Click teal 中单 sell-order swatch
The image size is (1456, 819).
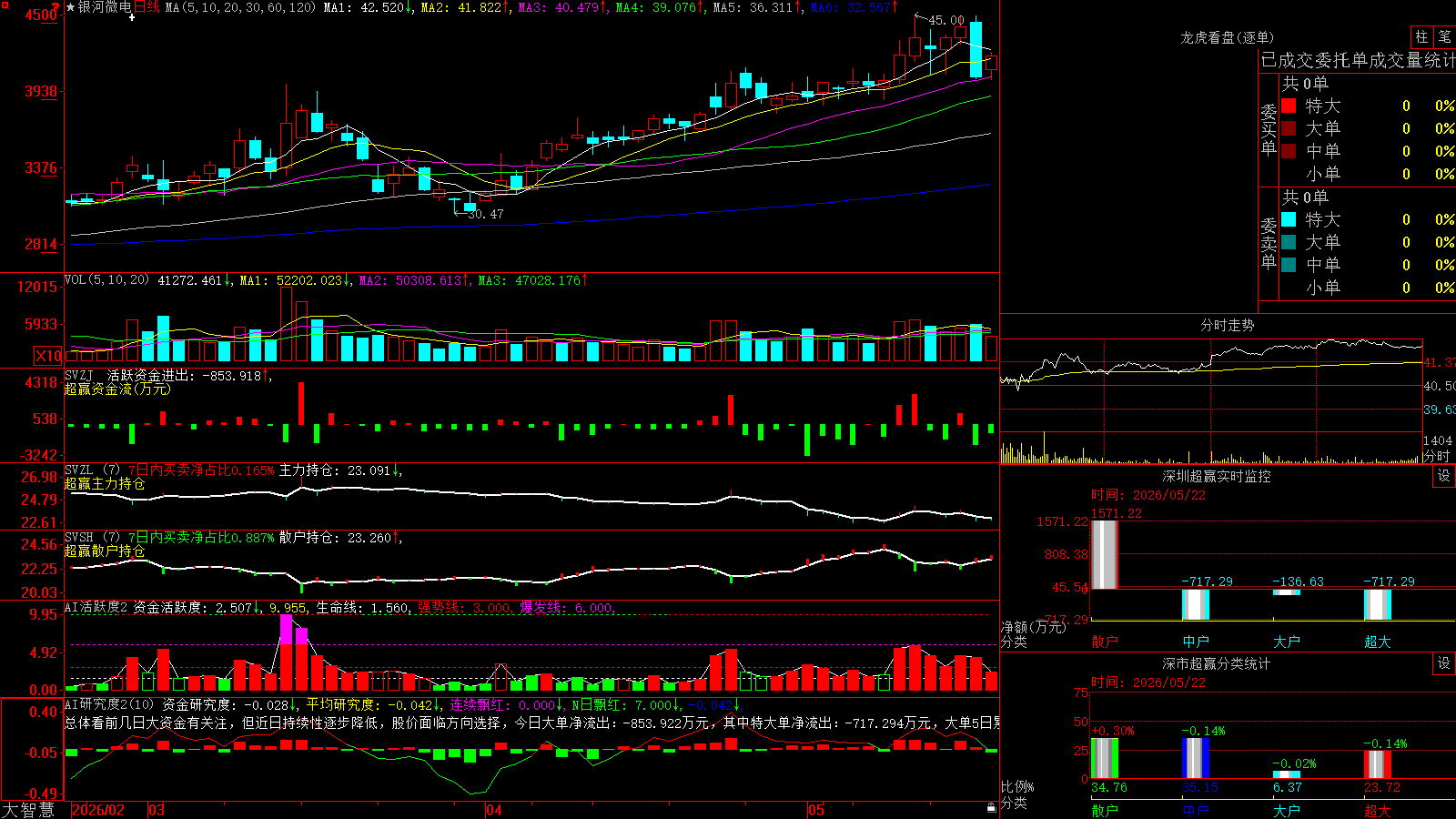pyautogui.click(x=1289, y=265)
